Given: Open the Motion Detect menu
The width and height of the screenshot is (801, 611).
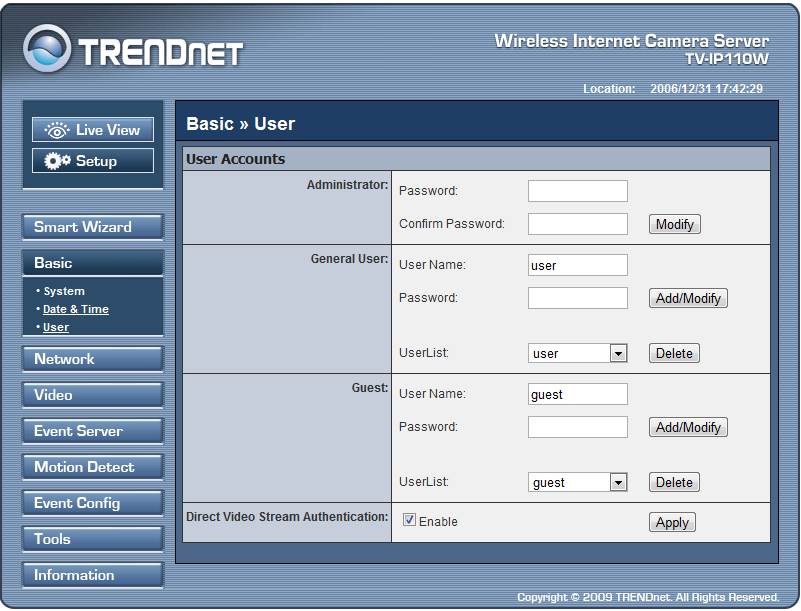Looking at the screenshot, I should [92, 467].
